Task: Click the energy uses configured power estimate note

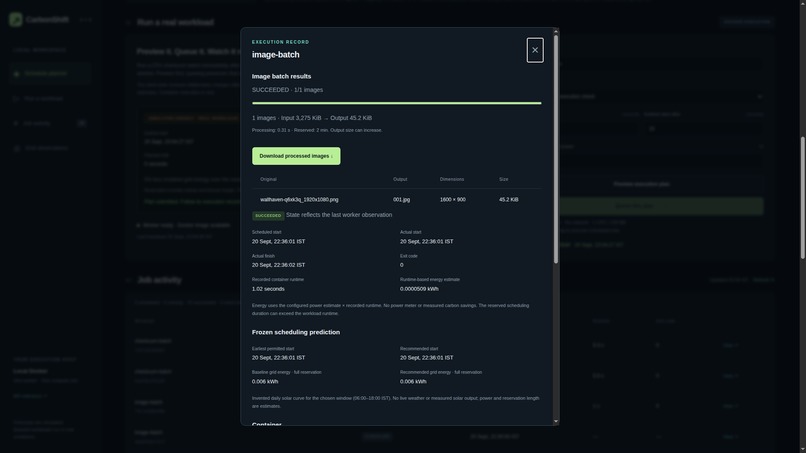Action: (x=390, y=309)
